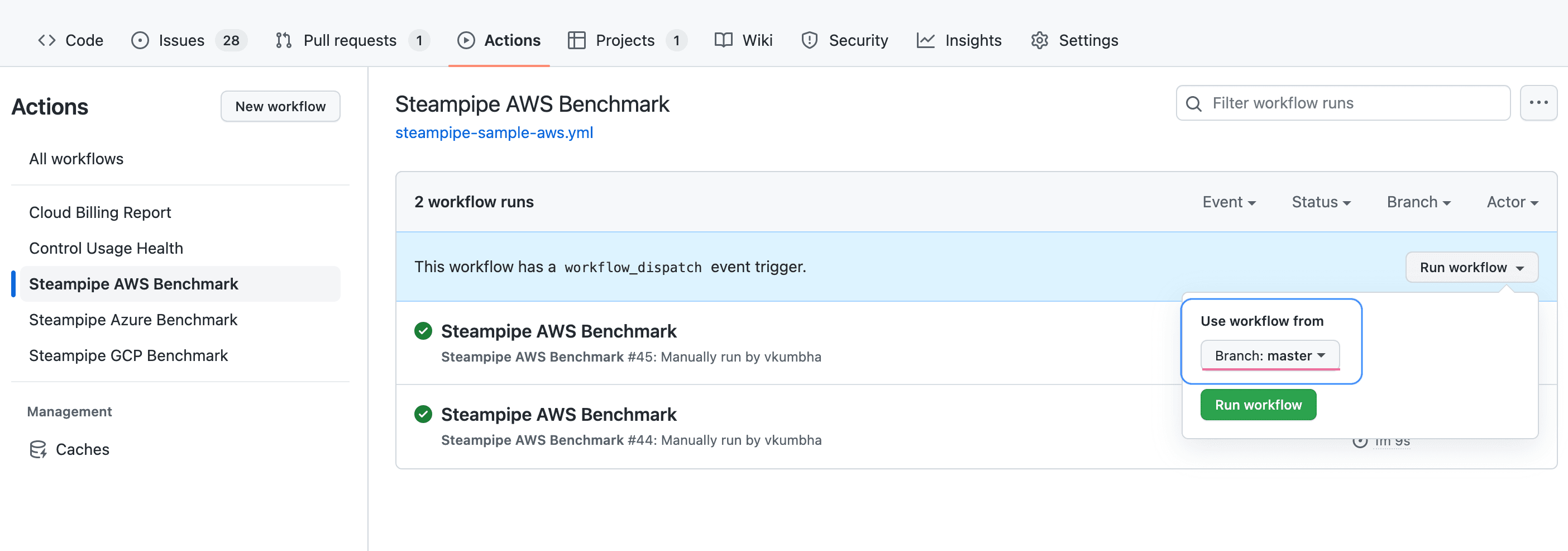
Task: Click the success check icon for run #44
Action: (x=423, y=414)
